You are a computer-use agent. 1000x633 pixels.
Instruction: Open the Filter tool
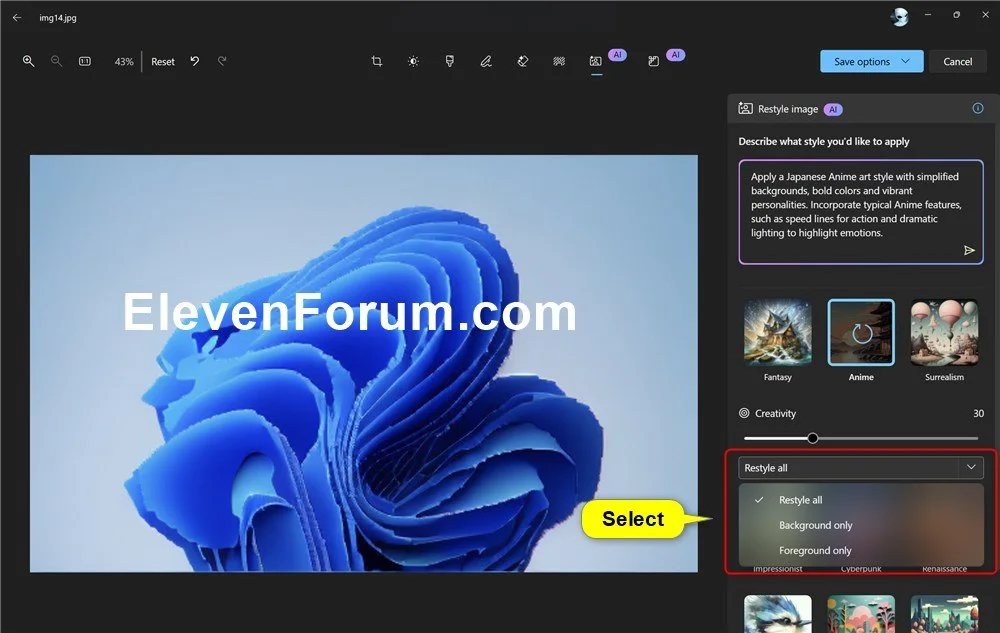(x=450, y=61)
